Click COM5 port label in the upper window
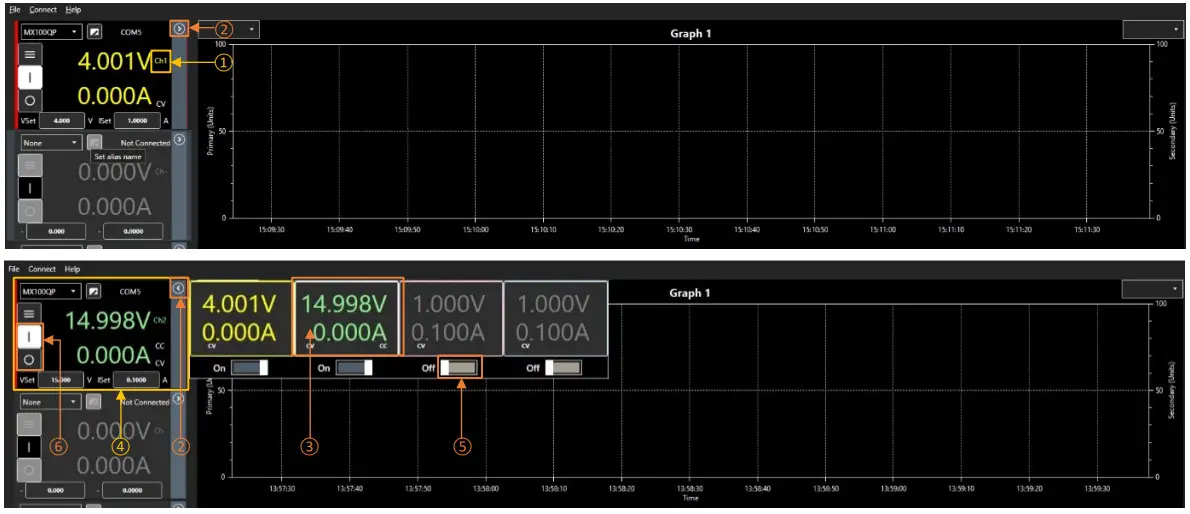Viewport: 1190px width, 514px height. point(131,32)
